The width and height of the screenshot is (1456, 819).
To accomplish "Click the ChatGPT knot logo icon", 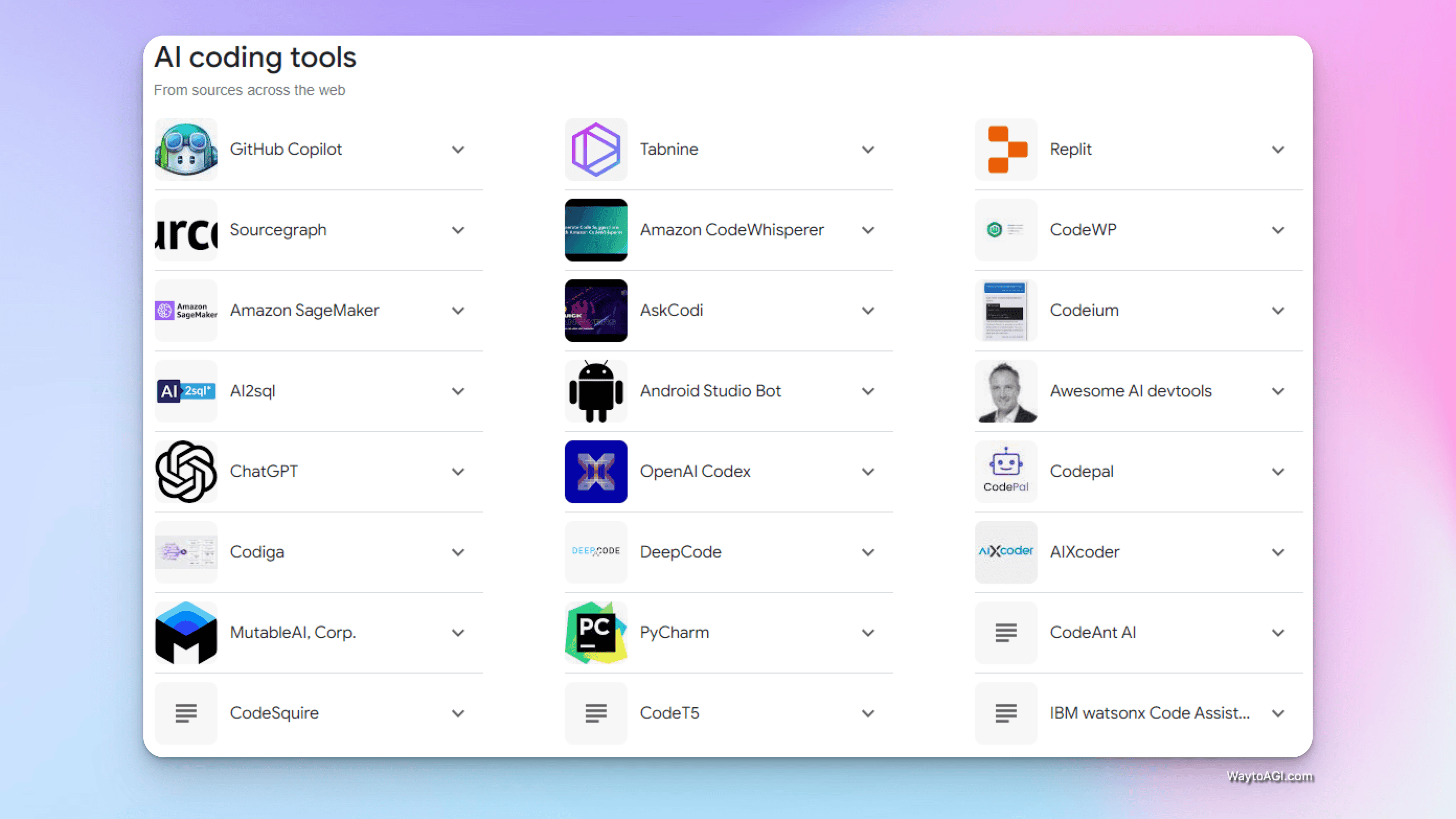I will pyautogui.click(x=186, y=471).
